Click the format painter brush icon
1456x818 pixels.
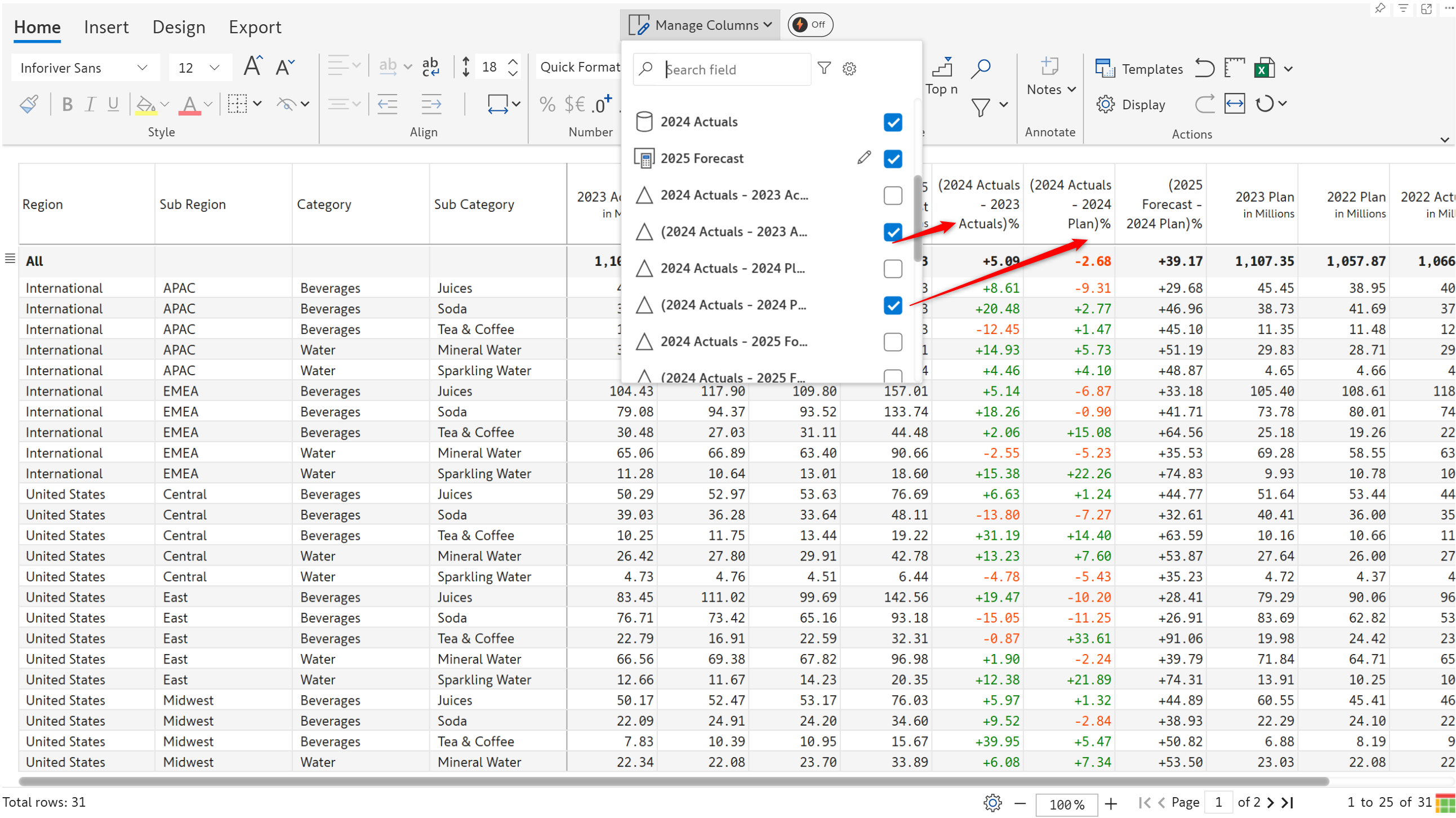point(29,104)
